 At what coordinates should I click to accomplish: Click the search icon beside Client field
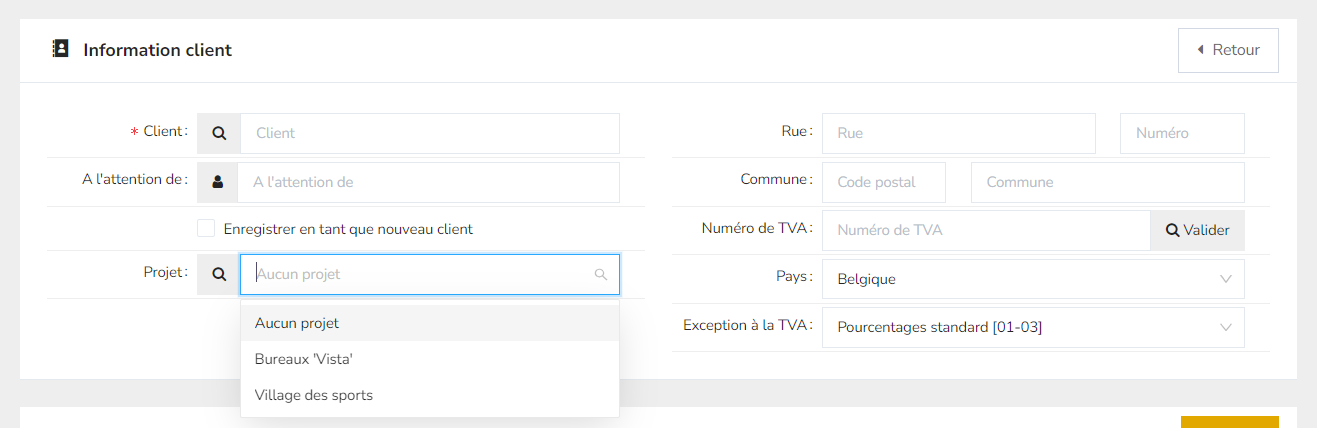(219, 133)
